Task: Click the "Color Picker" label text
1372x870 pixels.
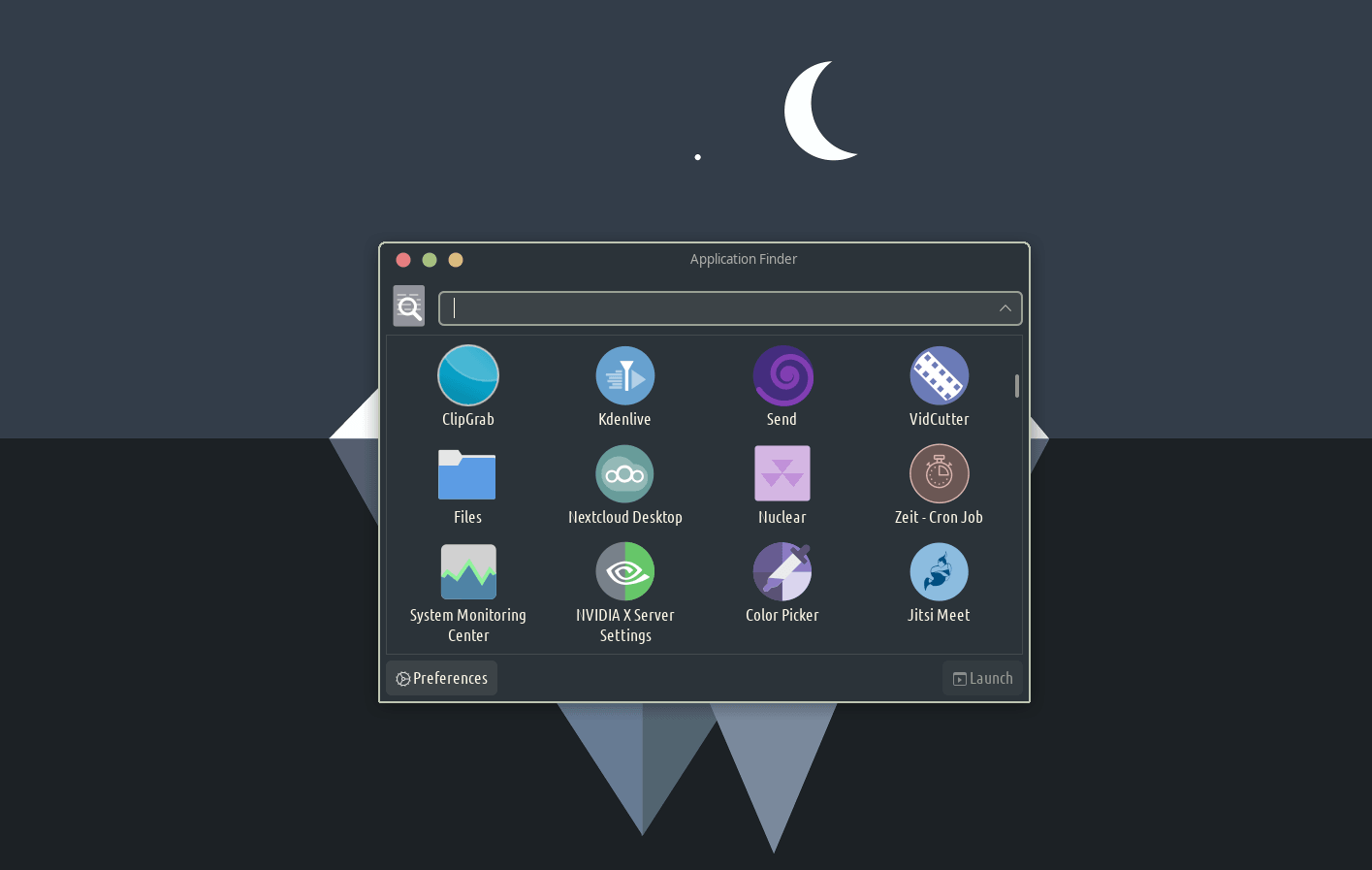Action: pyautogui.click(x=782, y=615)
